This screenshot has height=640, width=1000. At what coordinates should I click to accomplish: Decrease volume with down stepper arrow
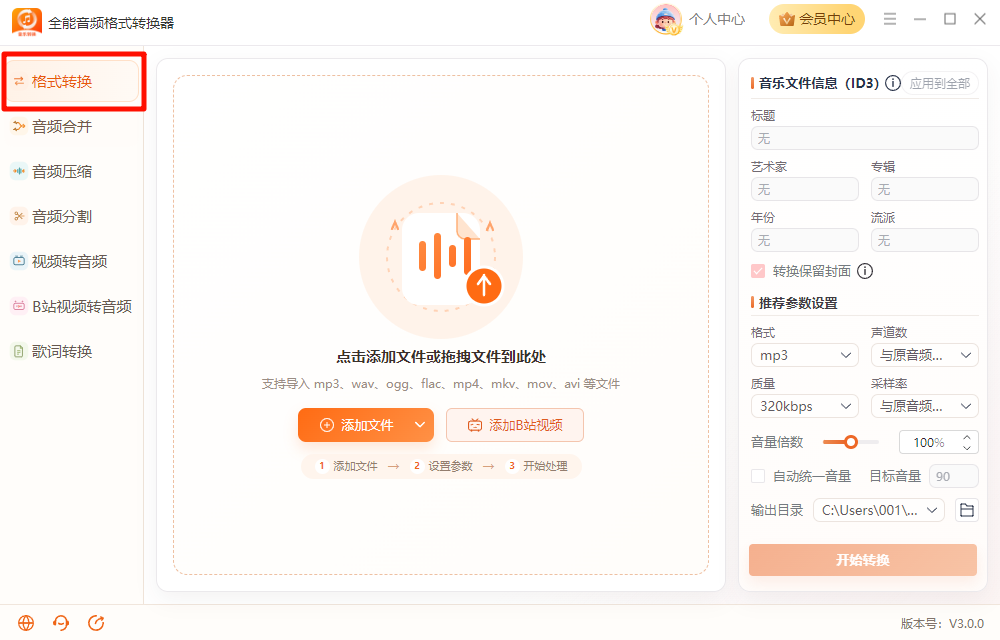point(967,447)
